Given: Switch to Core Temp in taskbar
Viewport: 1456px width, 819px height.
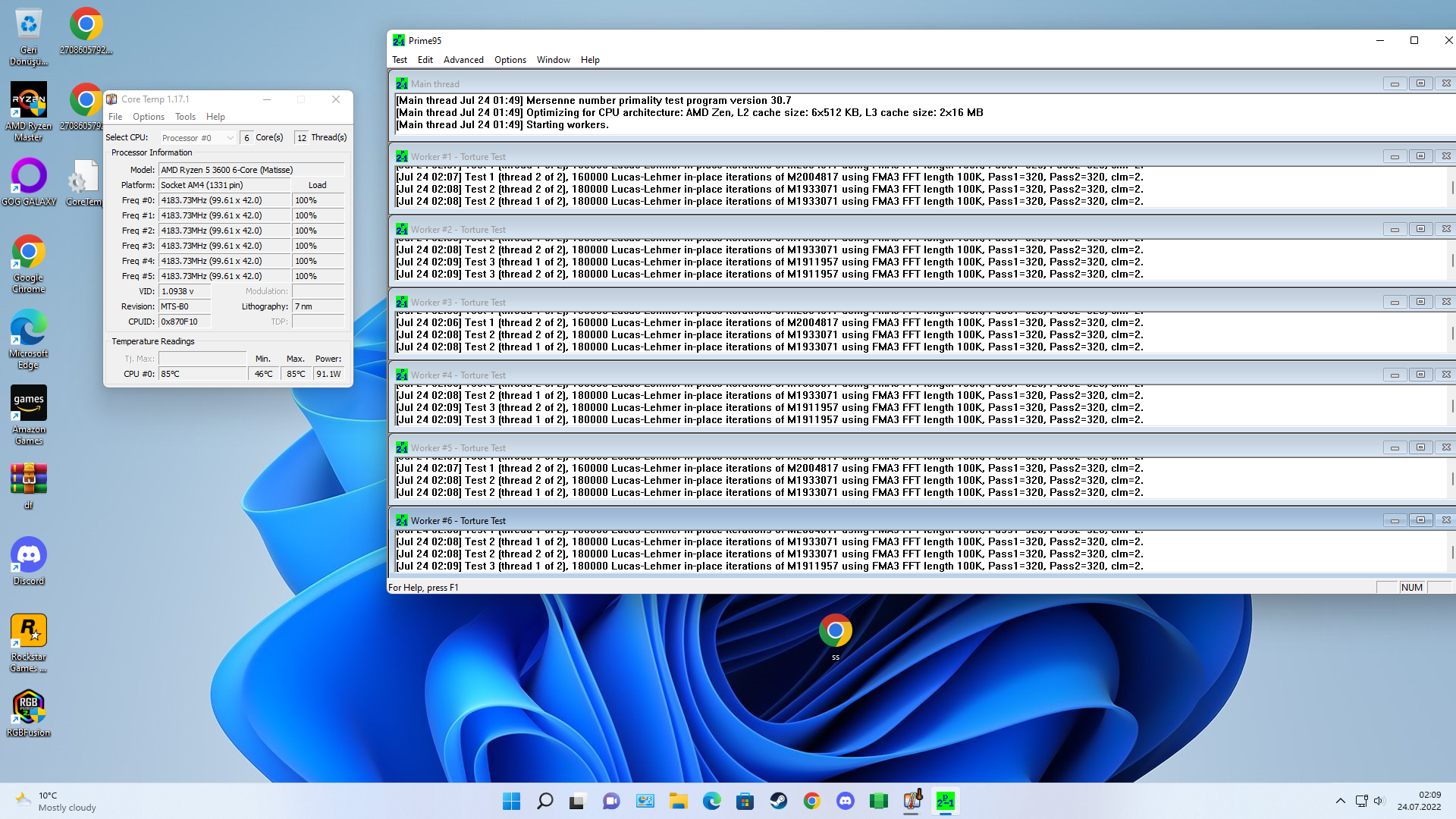Looking at the screenshot, I should [912, 801].
